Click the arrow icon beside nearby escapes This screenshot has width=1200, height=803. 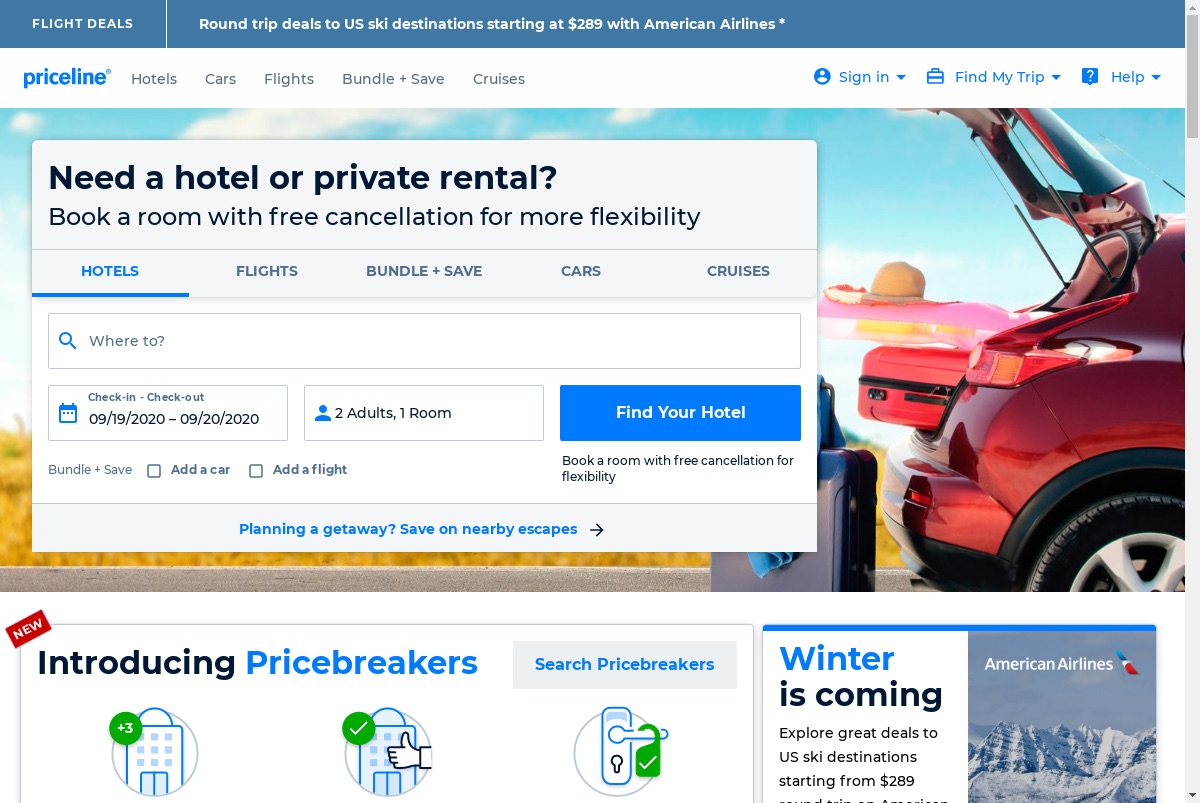(597, 530)
